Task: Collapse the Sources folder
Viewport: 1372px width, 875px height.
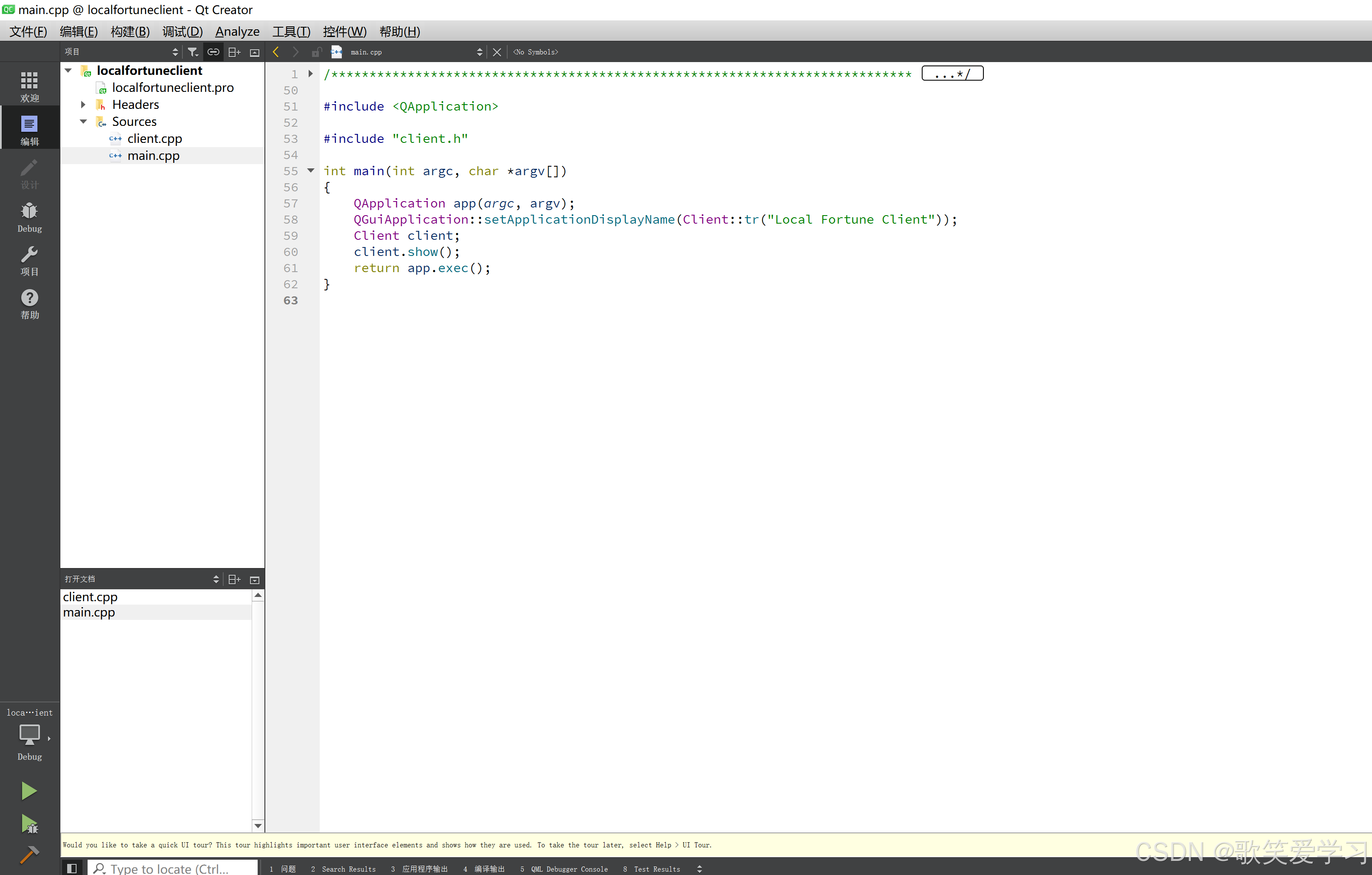Action: click(83, 121)
